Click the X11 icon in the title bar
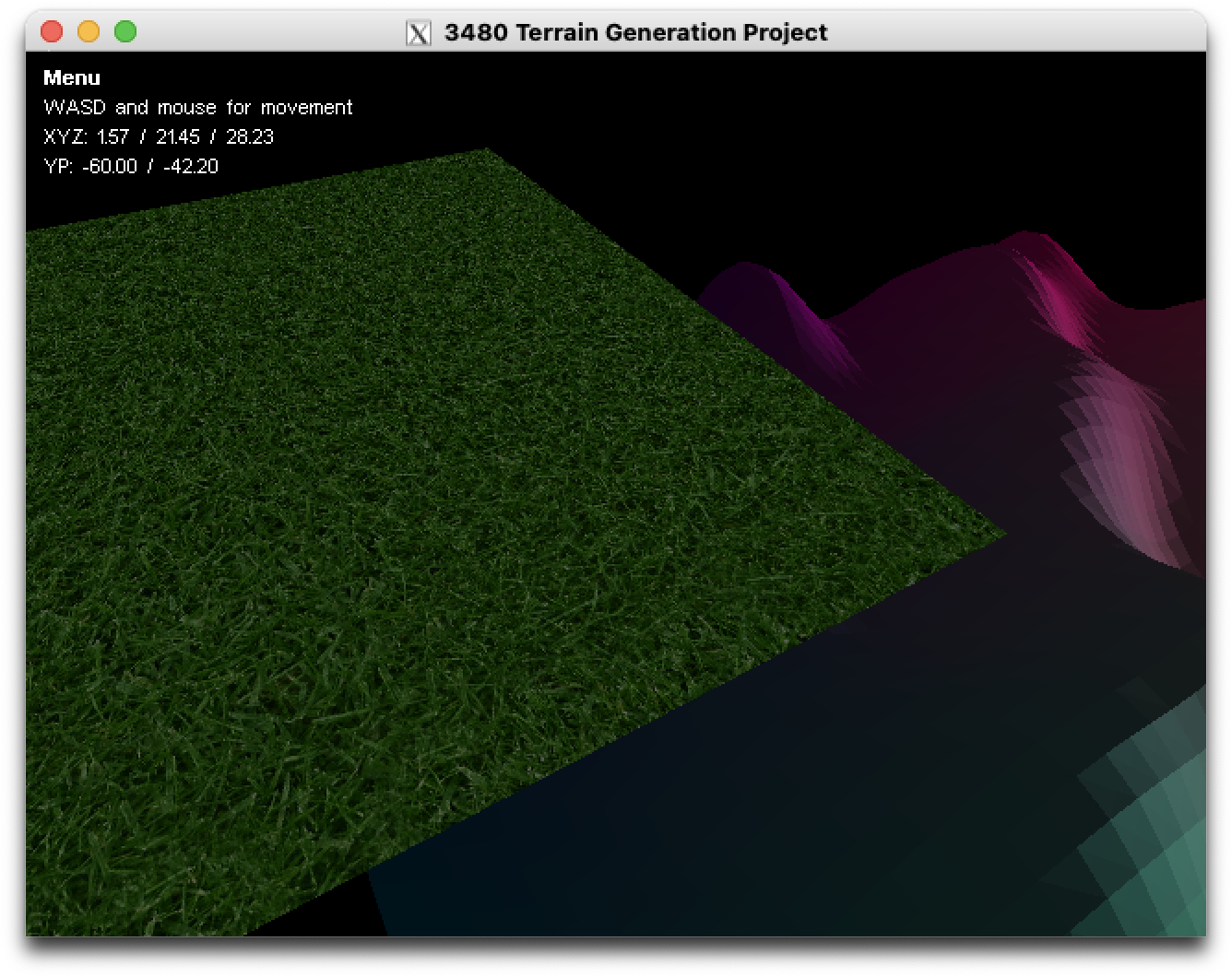1232x977 pixels. (419, 32)
